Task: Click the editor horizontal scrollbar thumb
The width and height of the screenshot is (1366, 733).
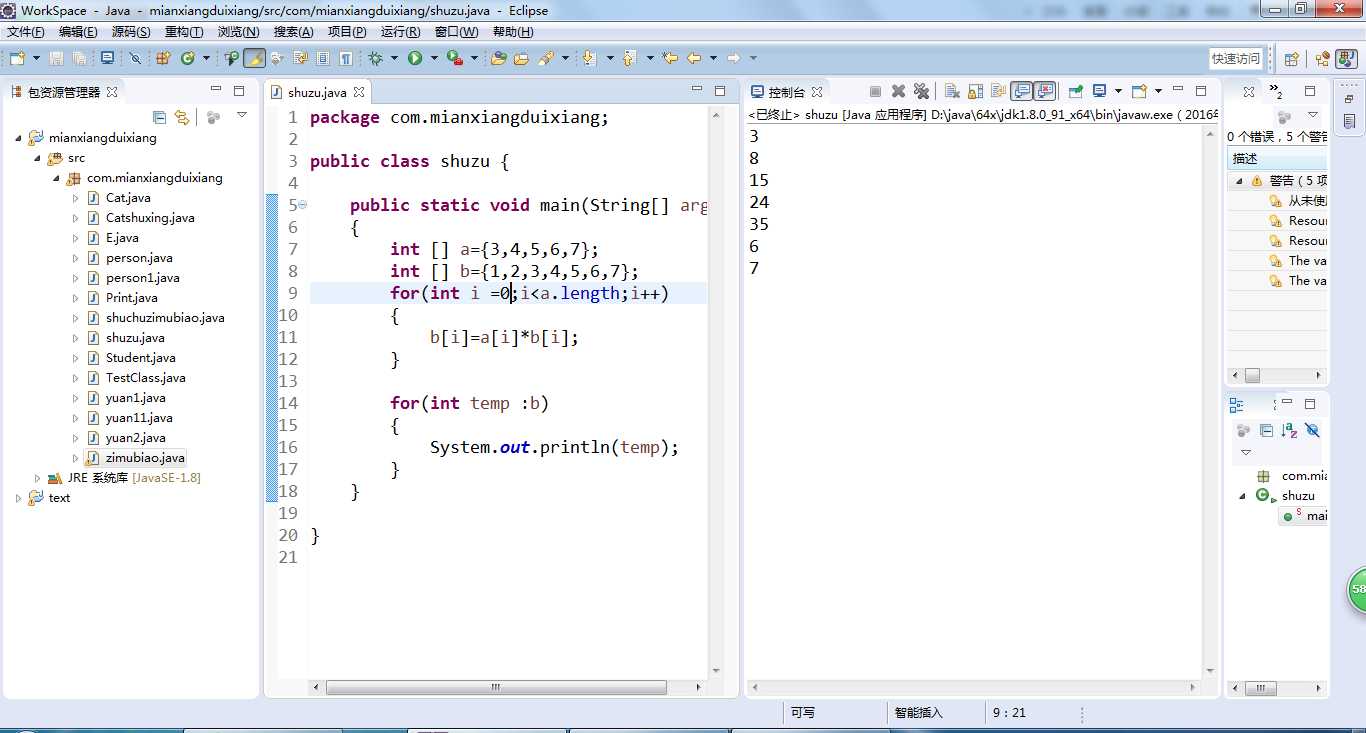Action: click(496, 688)
